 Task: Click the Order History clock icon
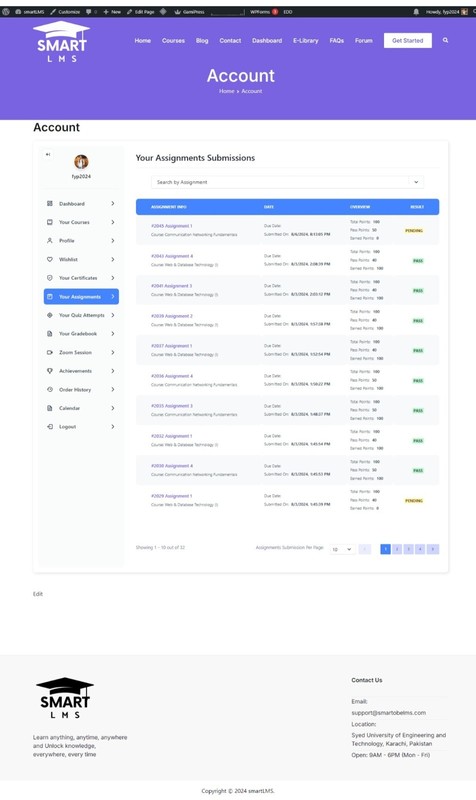tap(49, 389)
